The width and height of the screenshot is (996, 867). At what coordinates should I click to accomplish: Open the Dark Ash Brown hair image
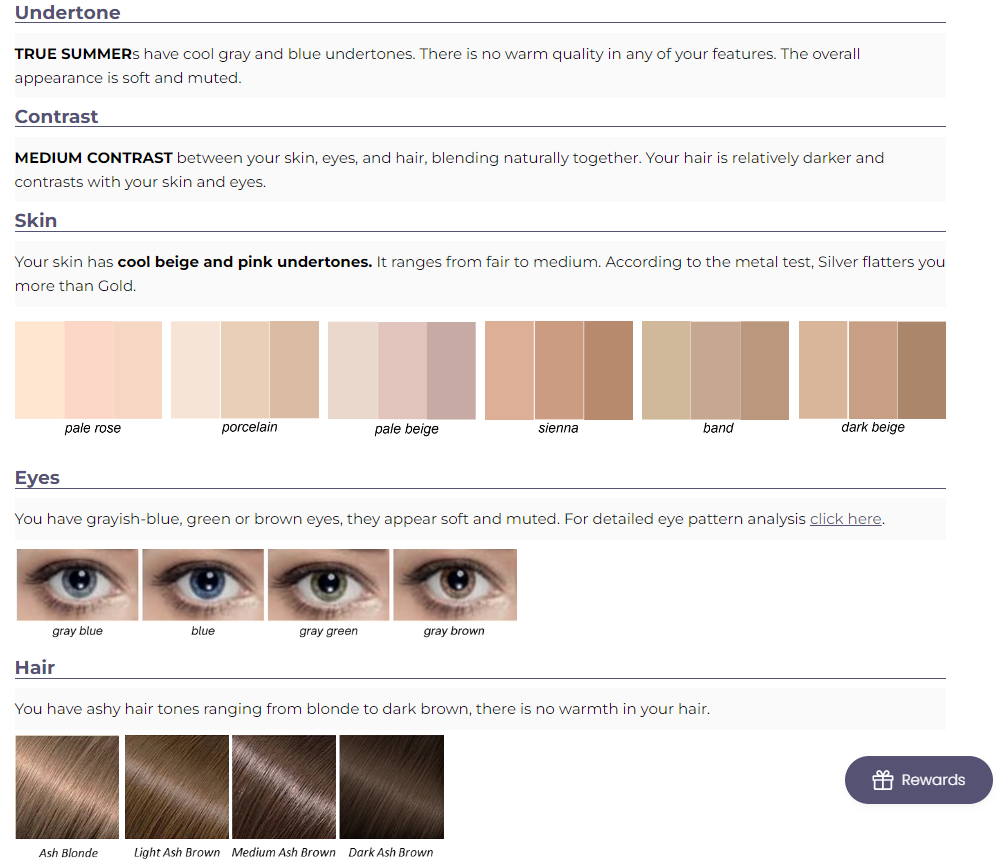tap(392, 787)
